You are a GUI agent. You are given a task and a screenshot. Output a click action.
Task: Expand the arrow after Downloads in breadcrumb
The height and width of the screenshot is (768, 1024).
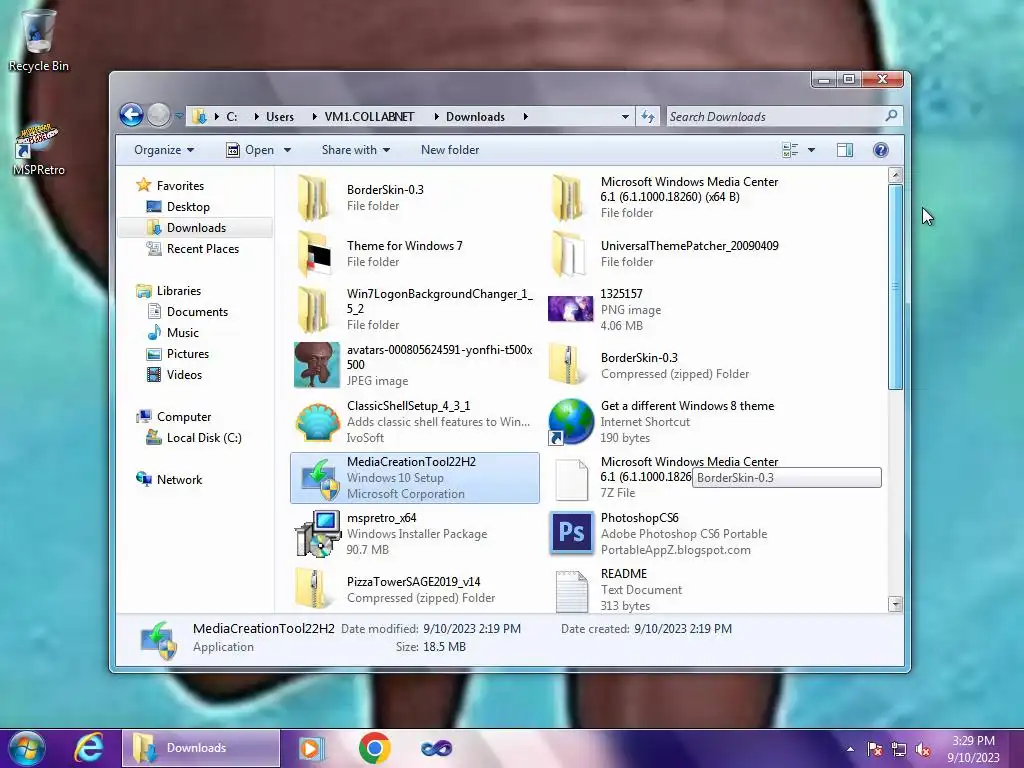(525, 117)
